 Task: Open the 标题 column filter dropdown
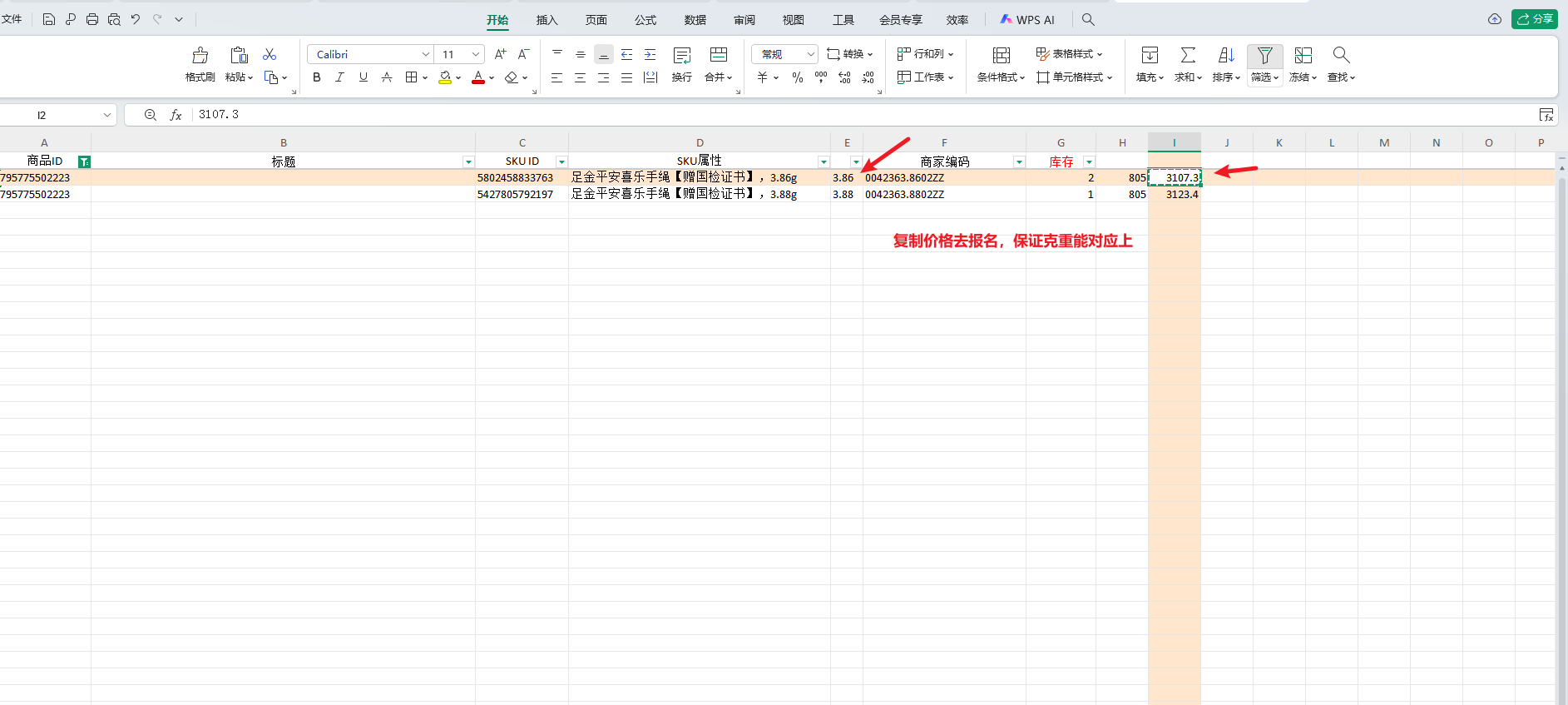click(468, 161)
